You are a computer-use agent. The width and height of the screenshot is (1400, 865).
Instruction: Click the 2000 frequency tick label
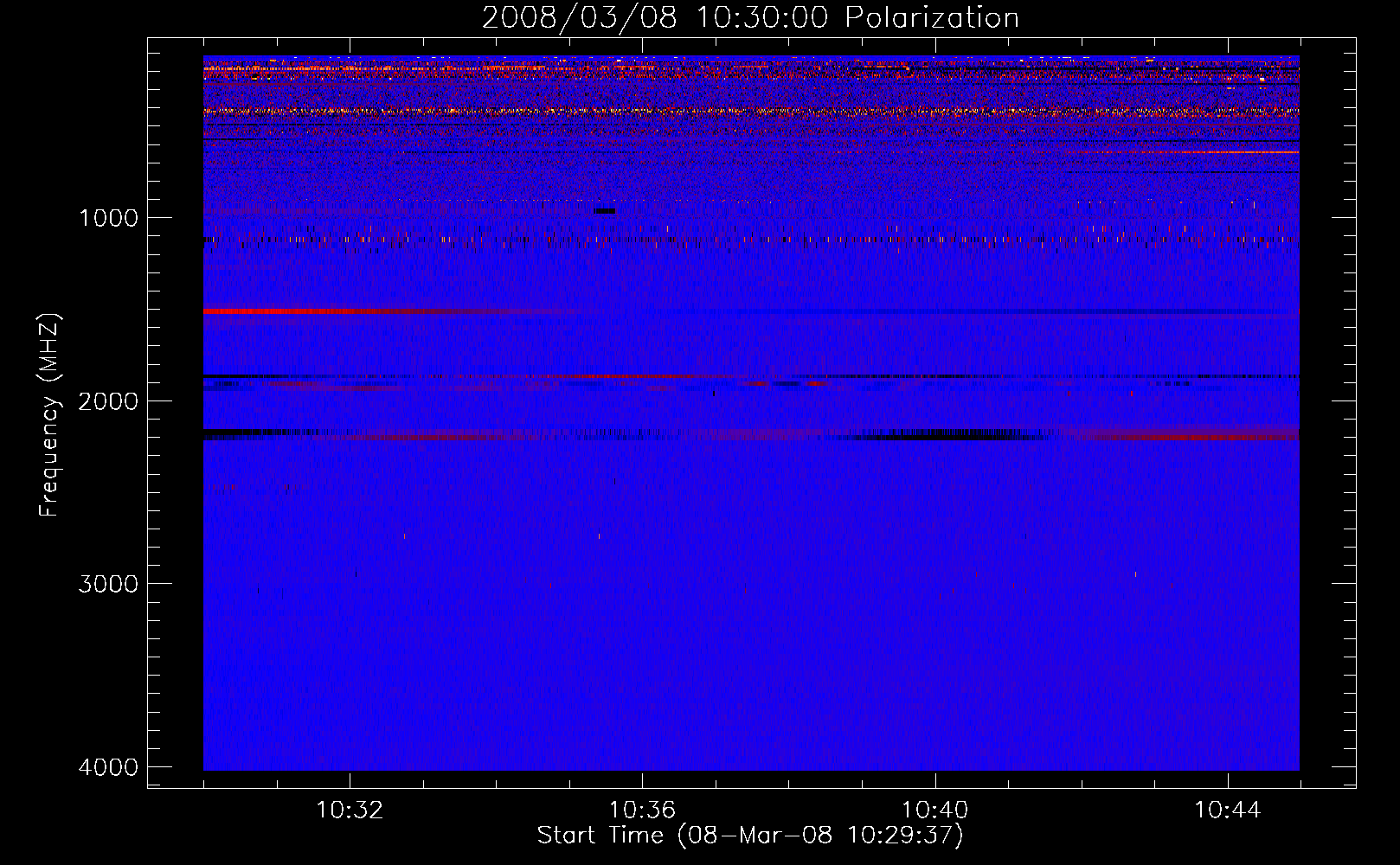pos(108,400)
